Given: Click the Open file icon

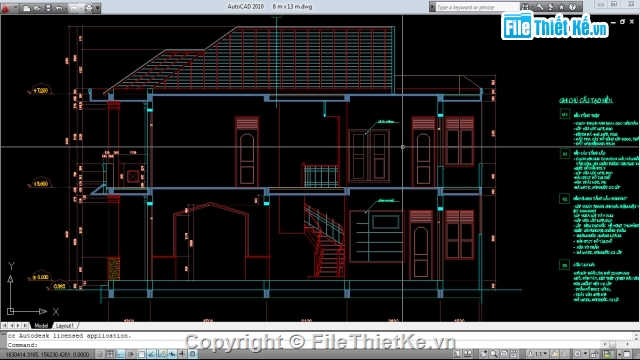Looking at the screenshot, I should [x=37, y=8].
